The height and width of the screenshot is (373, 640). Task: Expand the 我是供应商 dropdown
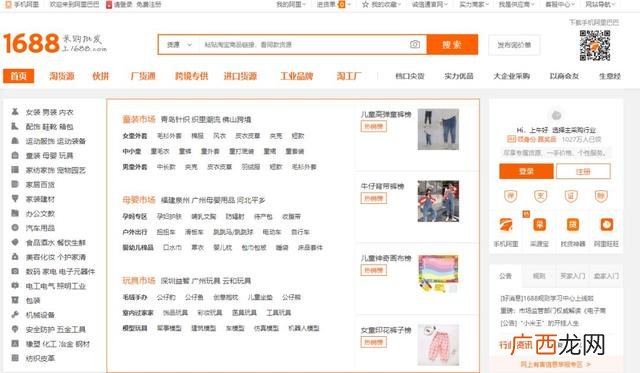517,4
